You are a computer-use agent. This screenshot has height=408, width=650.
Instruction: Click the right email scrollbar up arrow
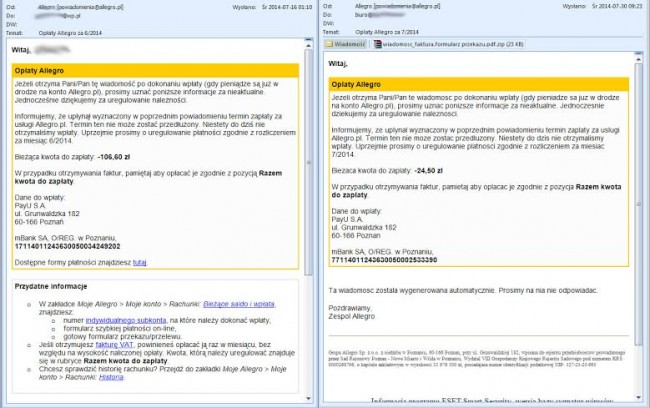639,58
